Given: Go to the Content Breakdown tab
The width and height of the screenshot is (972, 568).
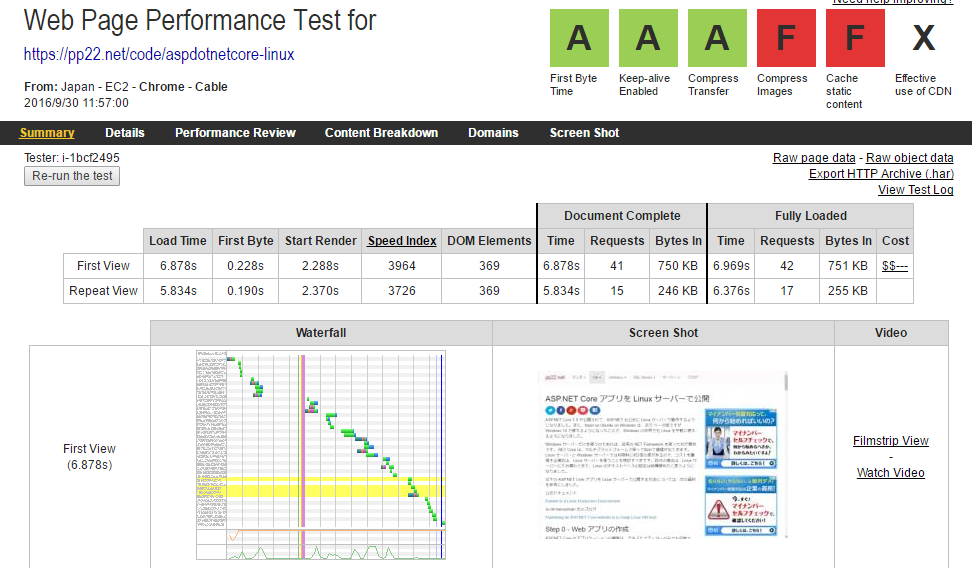Looking at the screenshot, I should pos(381,133).
